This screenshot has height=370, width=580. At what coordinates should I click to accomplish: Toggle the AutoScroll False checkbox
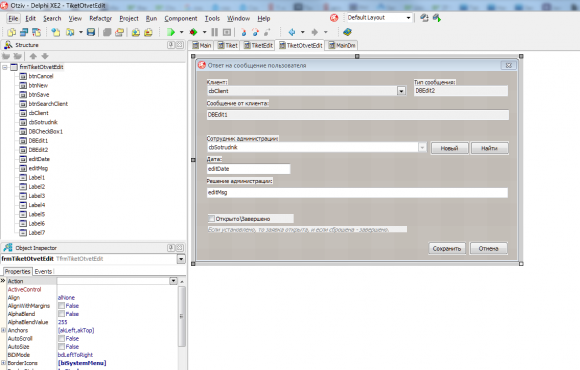click(x=61, y=338)
